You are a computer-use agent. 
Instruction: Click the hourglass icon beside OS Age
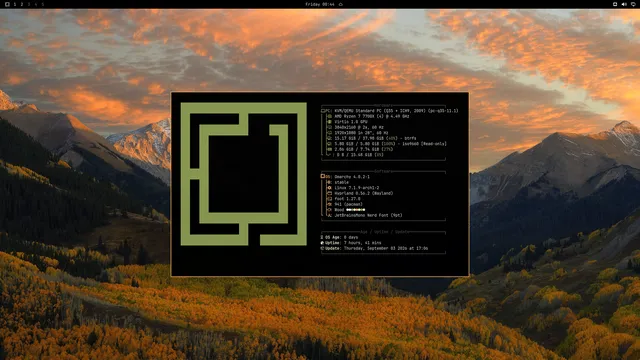click(x=322, y=237)
